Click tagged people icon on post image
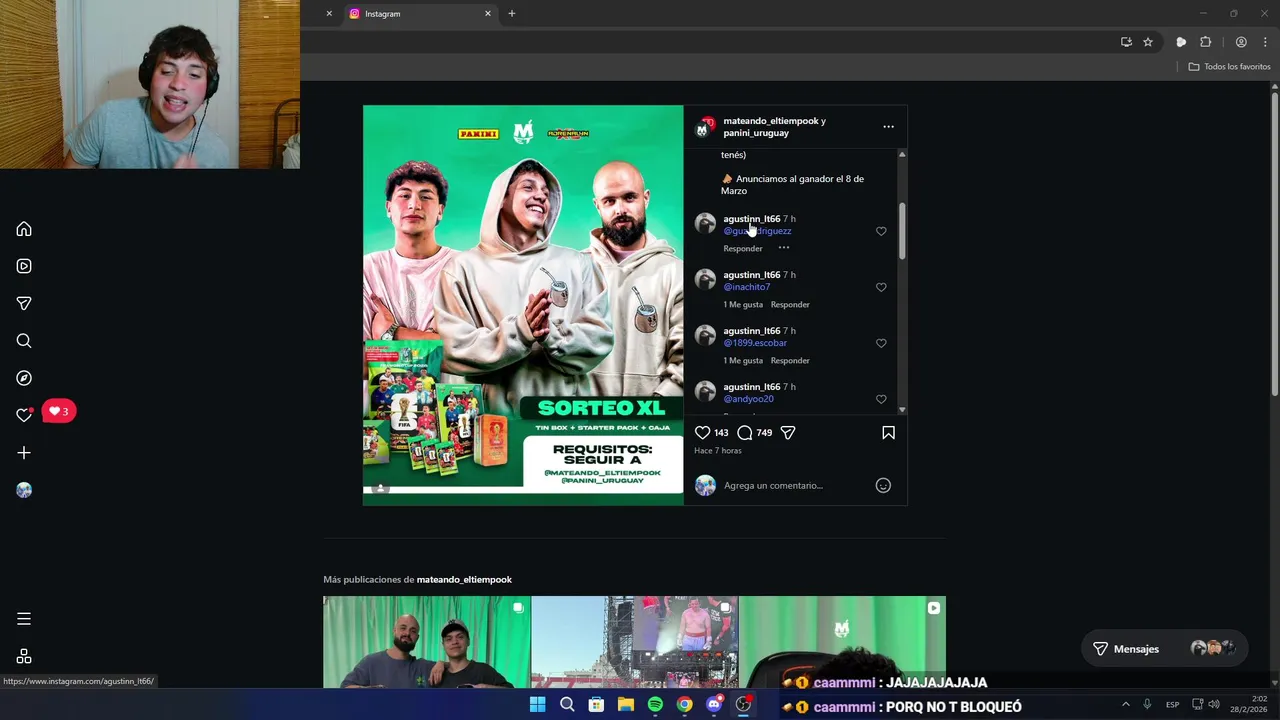Viewport: 1280px width, 720px height. click(x=380, y=488)
